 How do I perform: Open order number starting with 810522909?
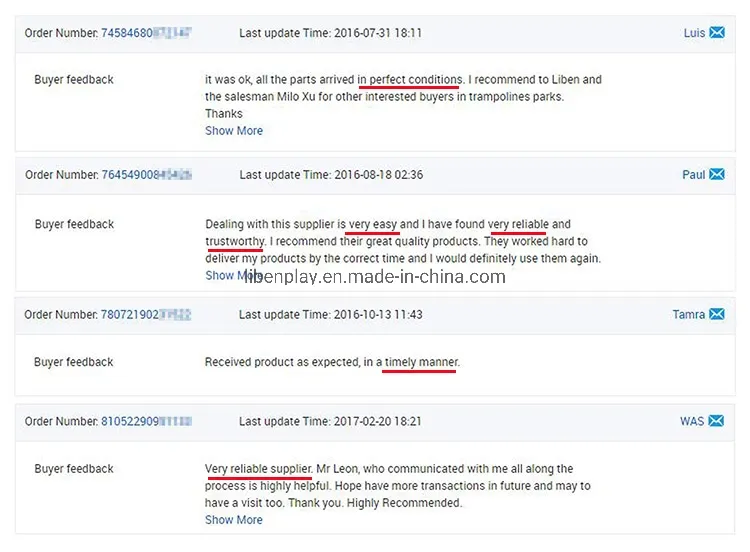click(146, 422)
